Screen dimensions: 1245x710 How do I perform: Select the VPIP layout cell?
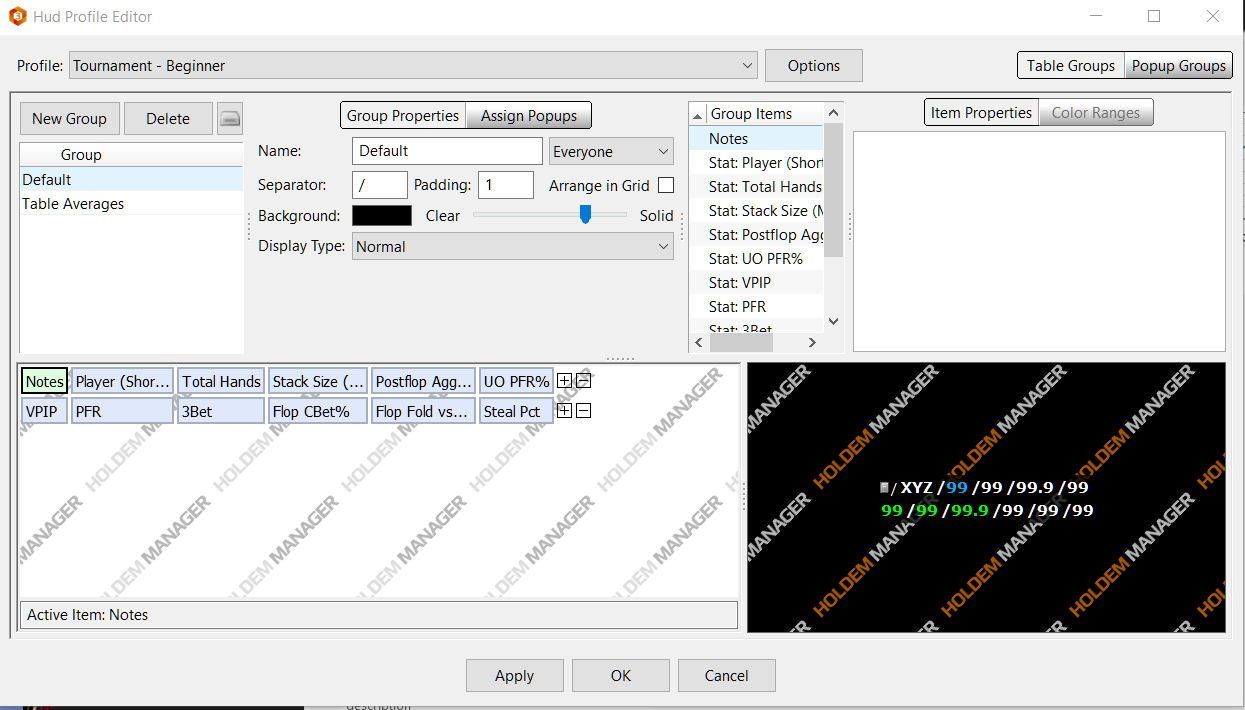click(45, 411)
